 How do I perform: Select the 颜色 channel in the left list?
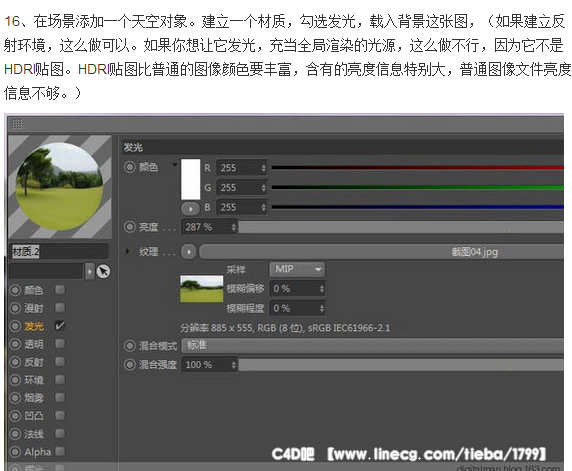pyautogui.click(x=34, y=290)
